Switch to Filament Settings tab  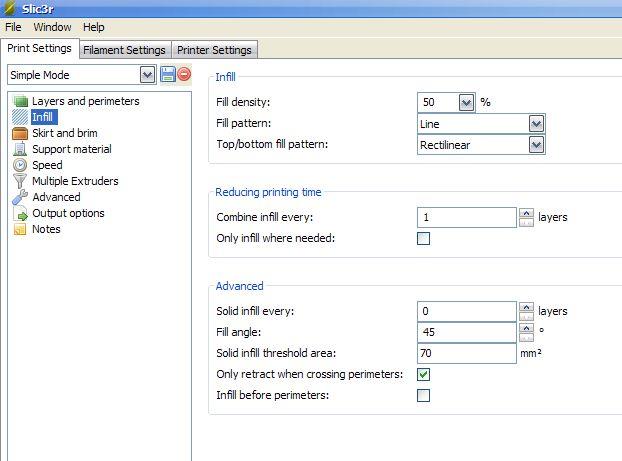click(x=125, y=50)
